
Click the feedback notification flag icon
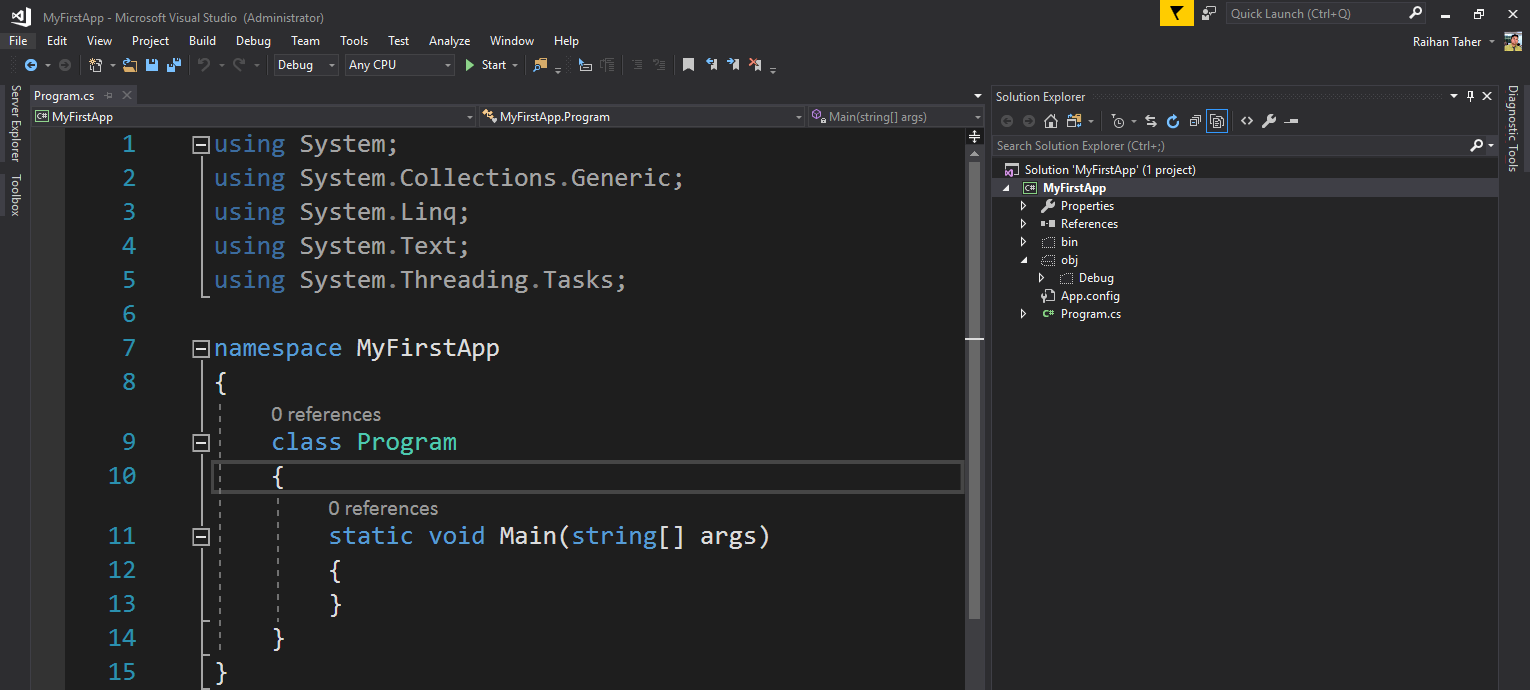pyautogui.click(x=1177, y=13)
